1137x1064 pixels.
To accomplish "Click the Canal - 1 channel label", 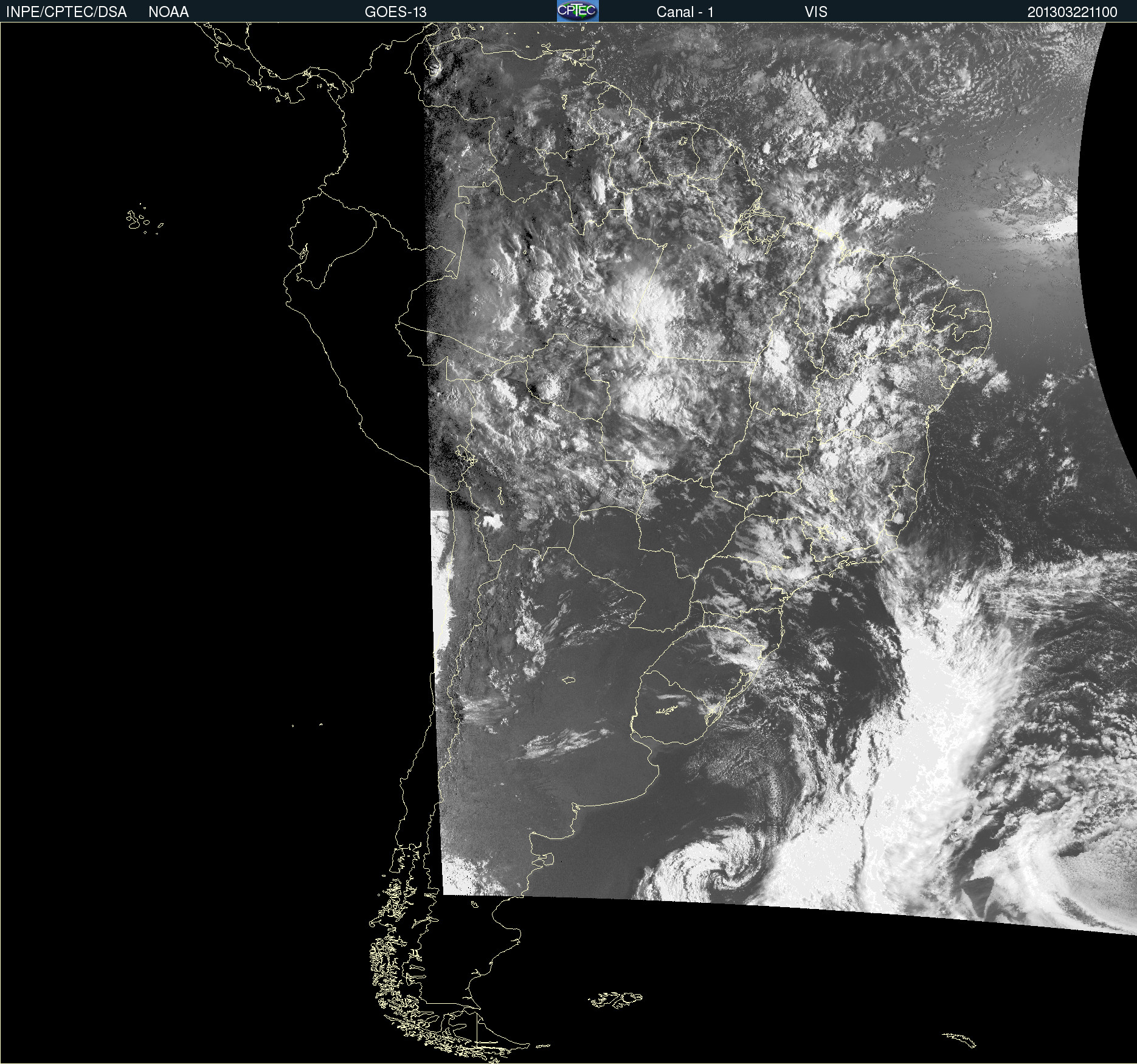I will [x=685, y=12].
